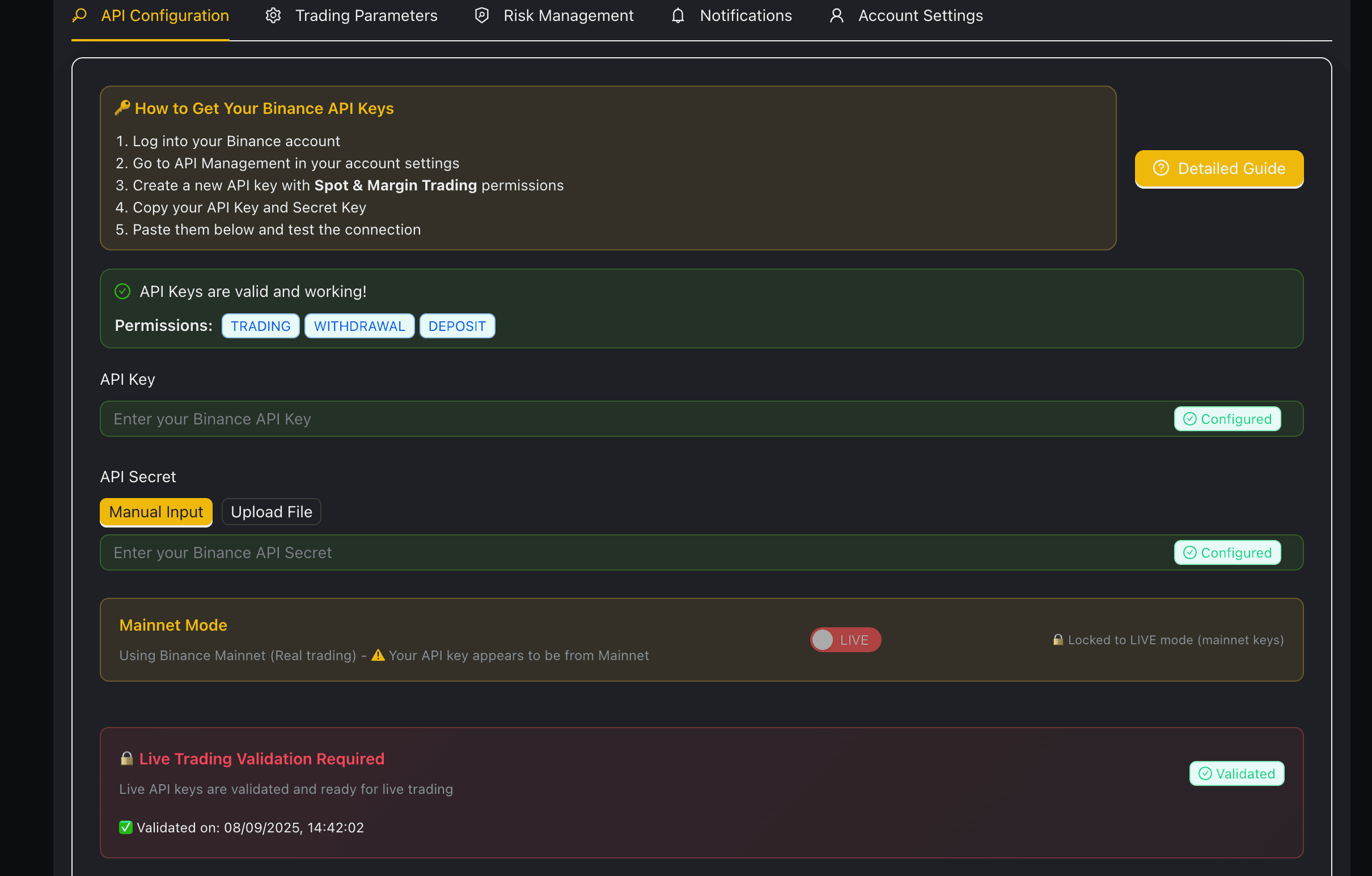Click the Validated status badge

[1237, 774]
